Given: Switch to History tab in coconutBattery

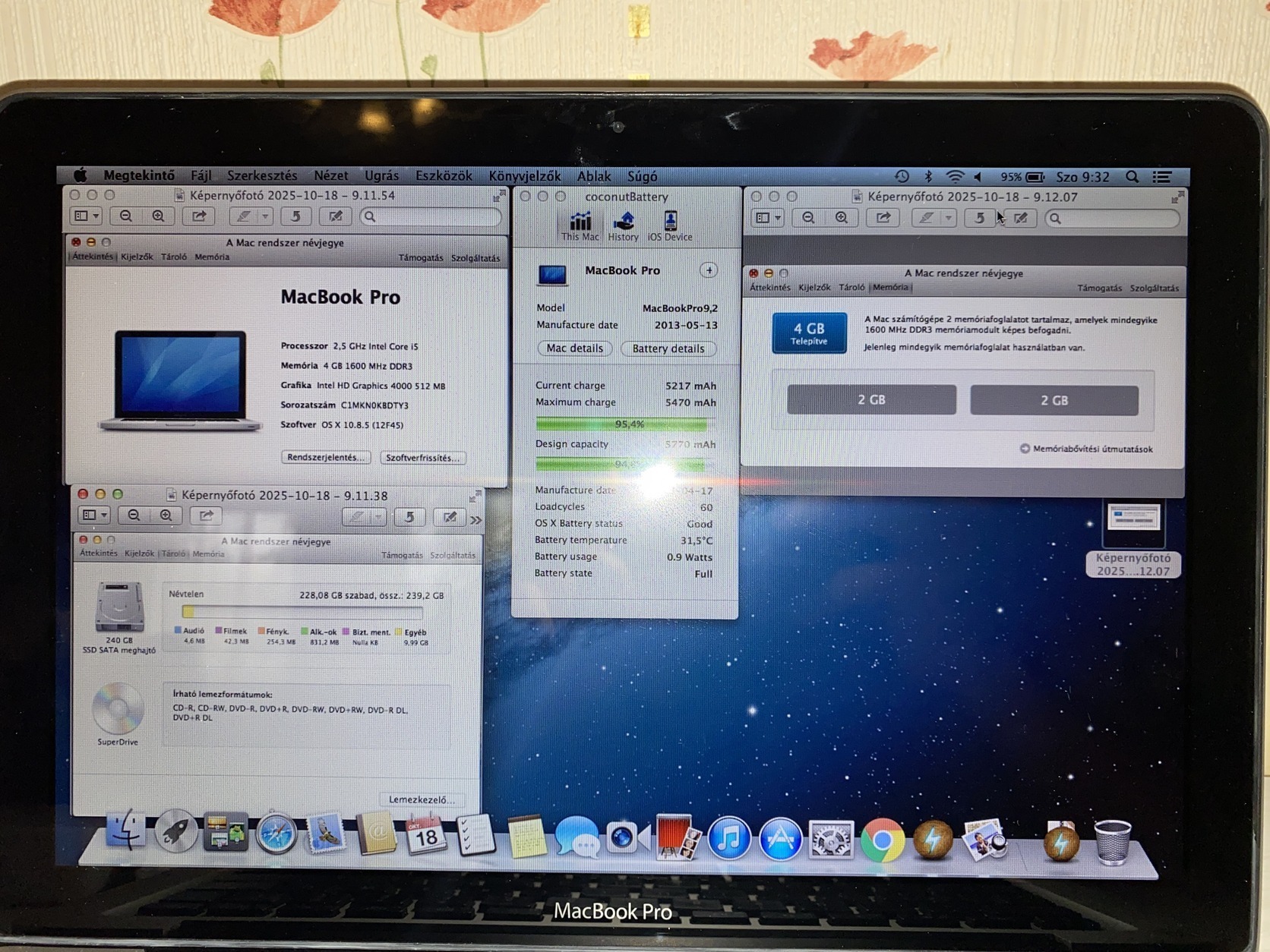Looking at the screenshot, I should coord(623,226).
